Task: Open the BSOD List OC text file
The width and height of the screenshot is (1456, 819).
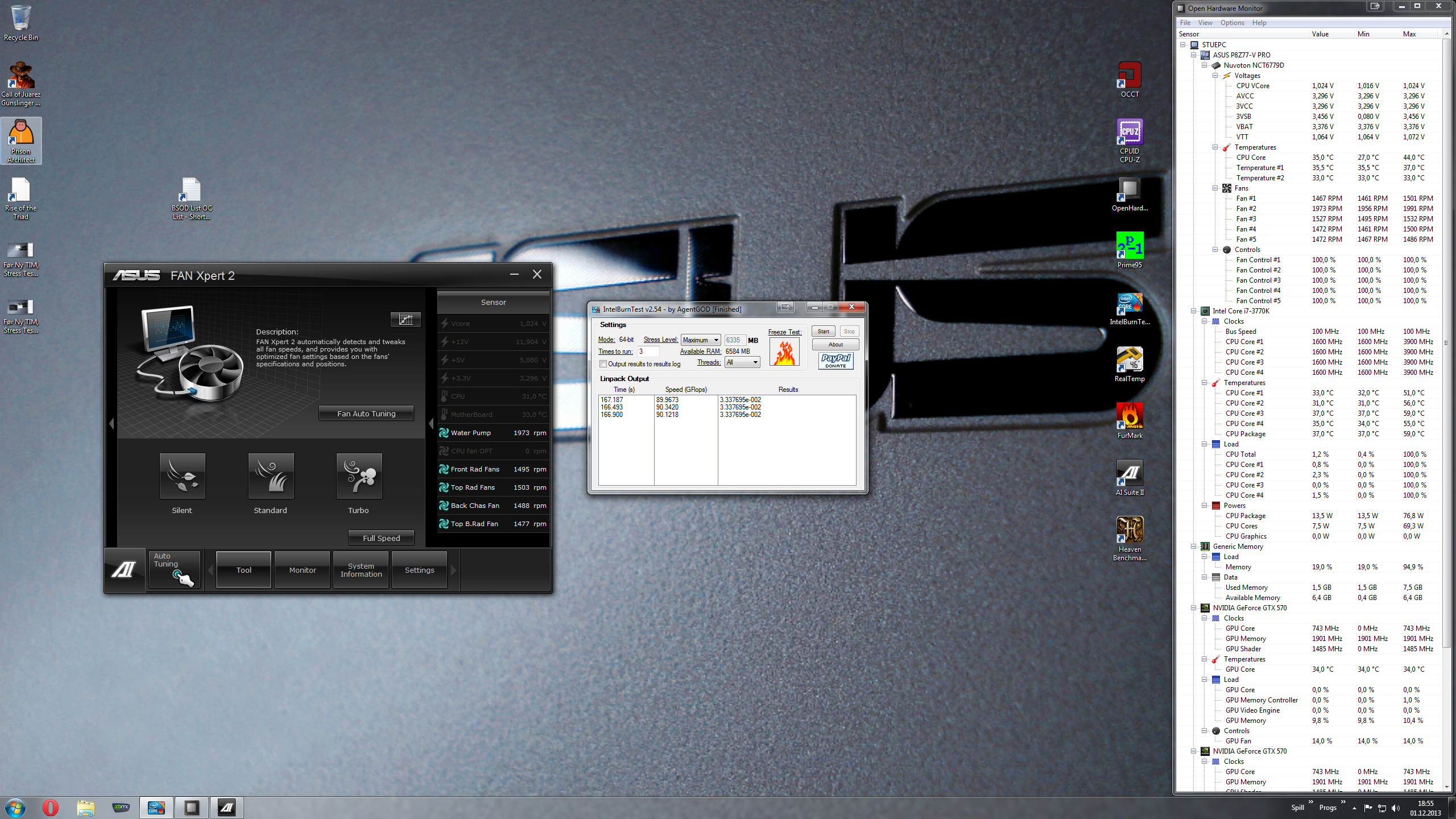Action: coord(192,197)
